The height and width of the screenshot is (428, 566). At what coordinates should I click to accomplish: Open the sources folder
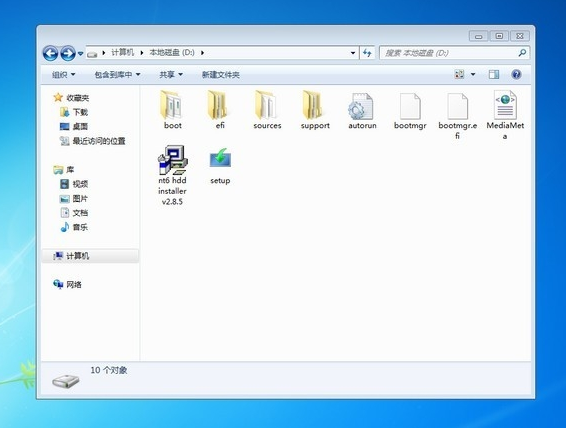coord(267,110)
